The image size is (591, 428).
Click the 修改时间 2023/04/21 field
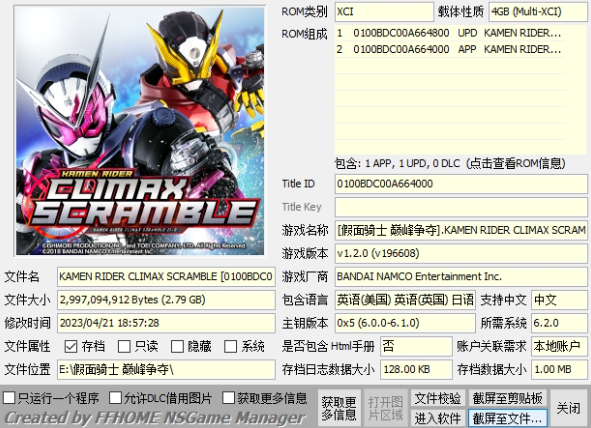(166, 323)
